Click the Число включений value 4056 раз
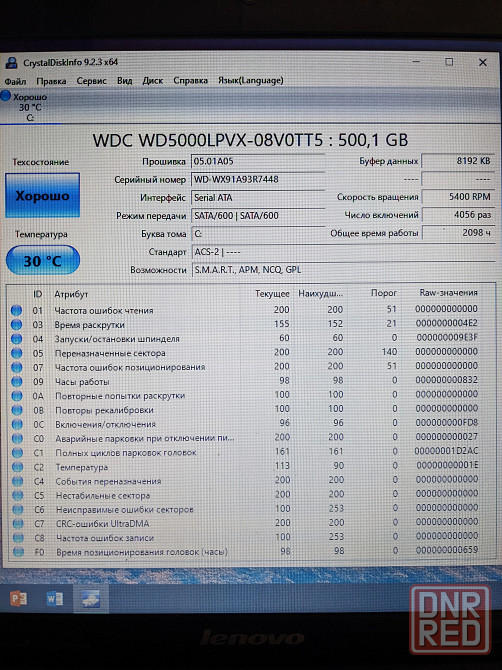This screenshot has width=502, height=670. tap(458, 215)
